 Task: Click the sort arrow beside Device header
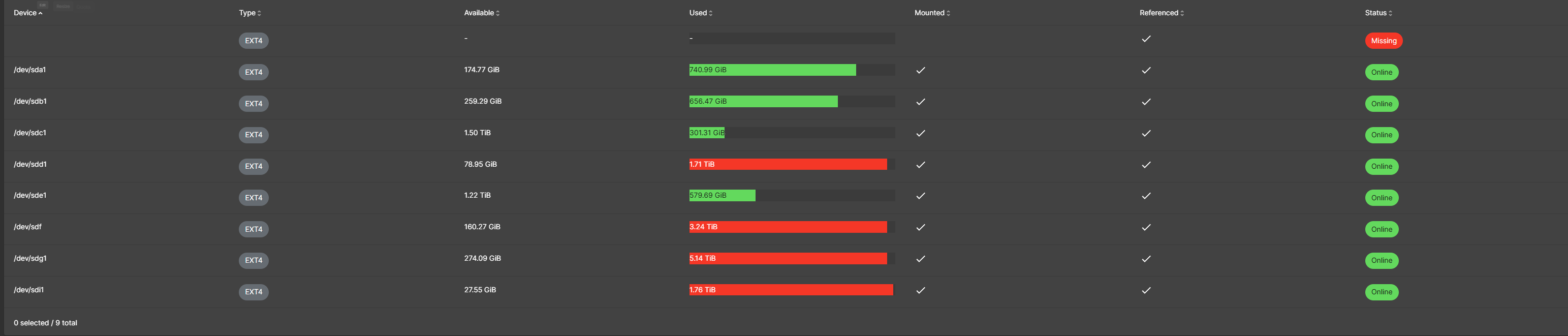tap(41, 13)
